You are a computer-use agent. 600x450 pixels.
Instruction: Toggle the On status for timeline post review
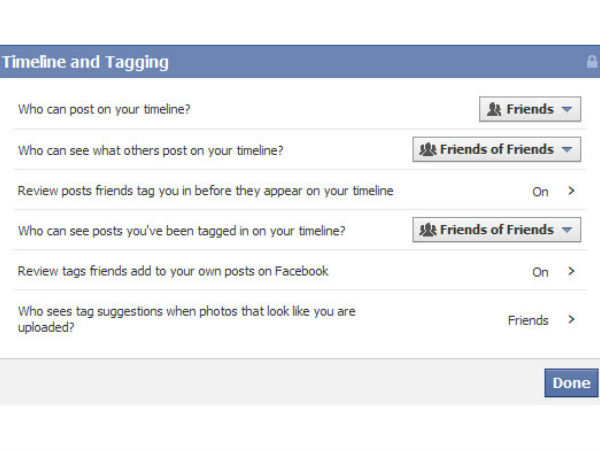[x=540, y=191]
